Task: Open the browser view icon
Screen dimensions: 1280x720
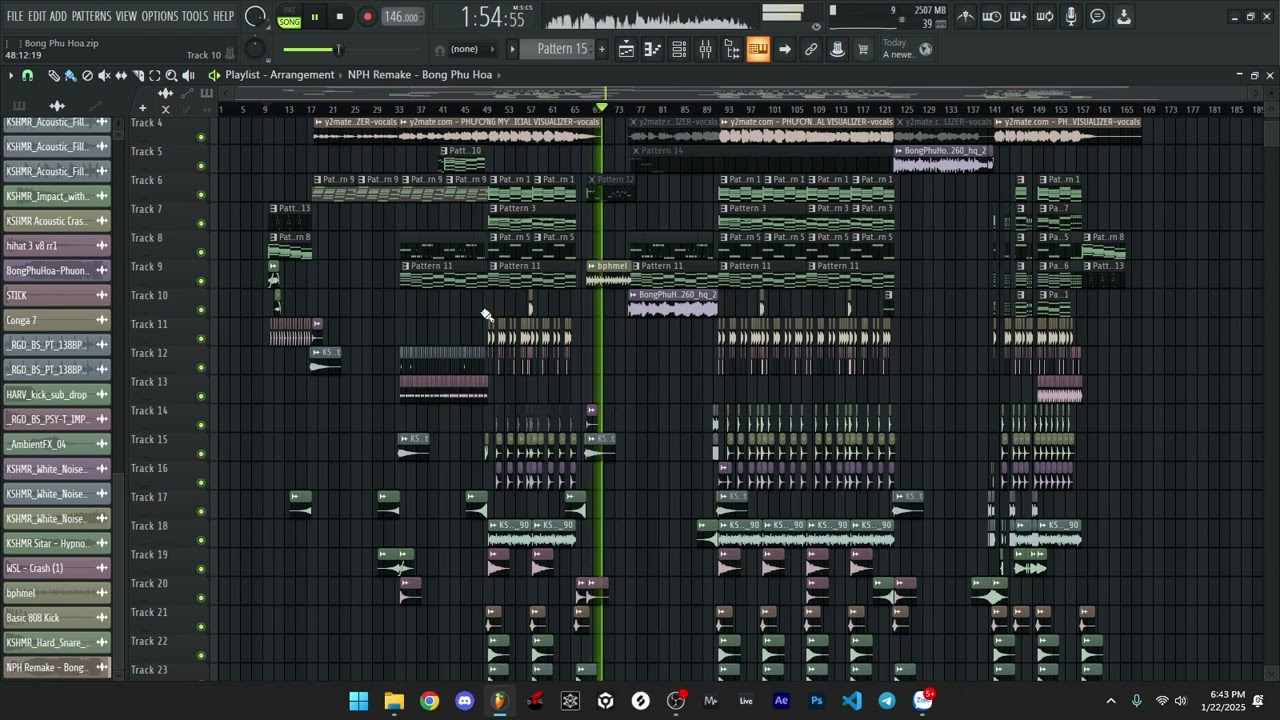Action: (x=731, y=49)
